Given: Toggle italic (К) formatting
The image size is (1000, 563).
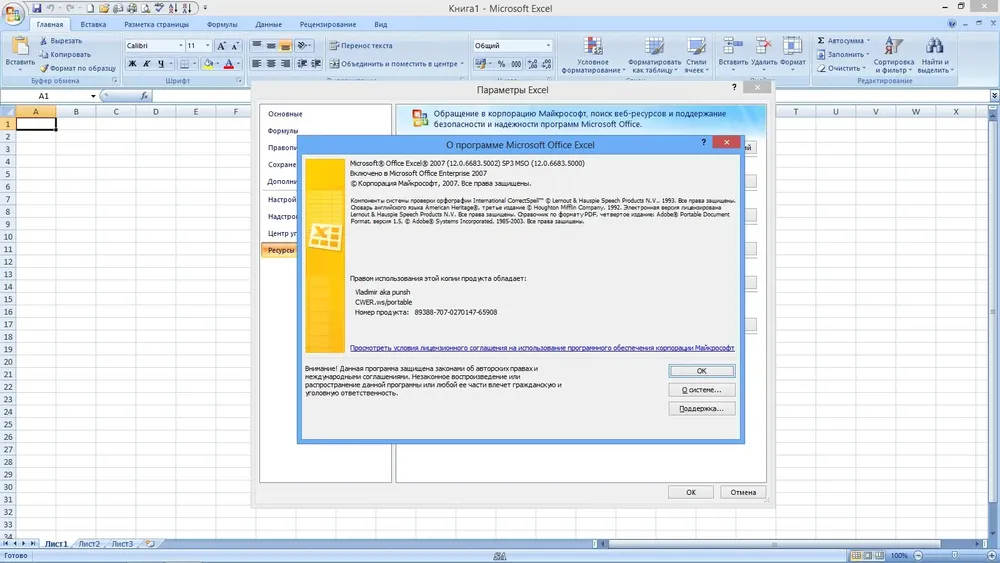Looking at the screenshot, I should click(x=146, y=64).
